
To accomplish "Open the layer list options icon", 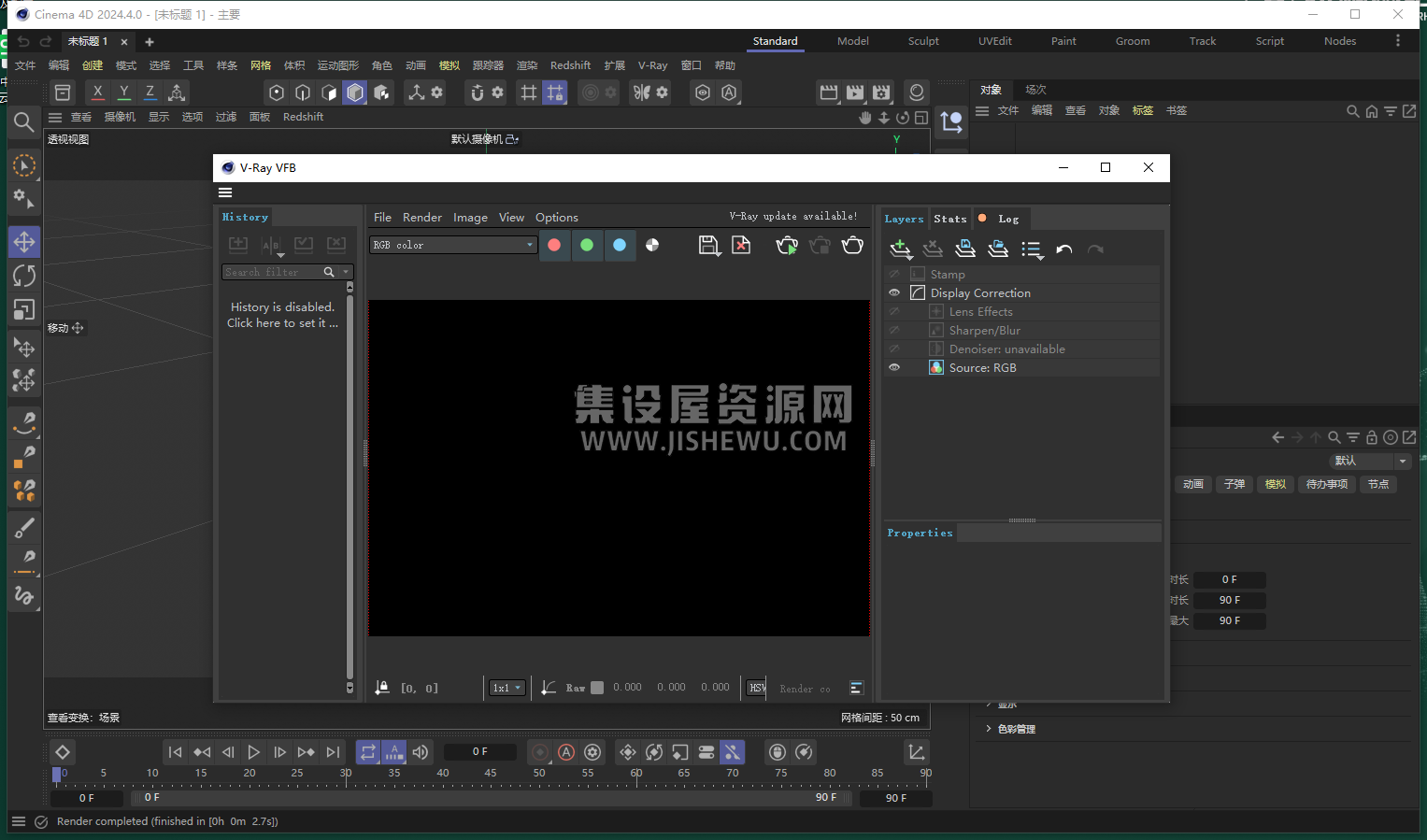I will 1032,249.
